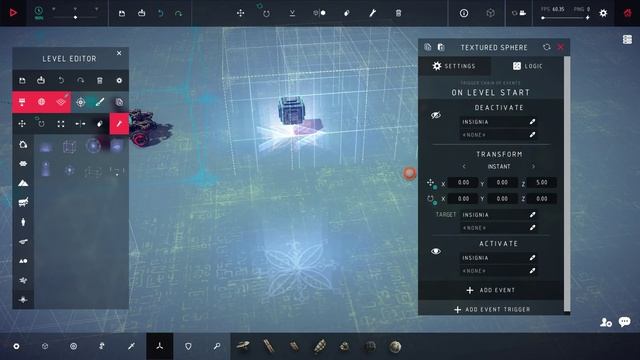
Task: Click the Textured Sphere panel scrollbar
Action: 567,184
